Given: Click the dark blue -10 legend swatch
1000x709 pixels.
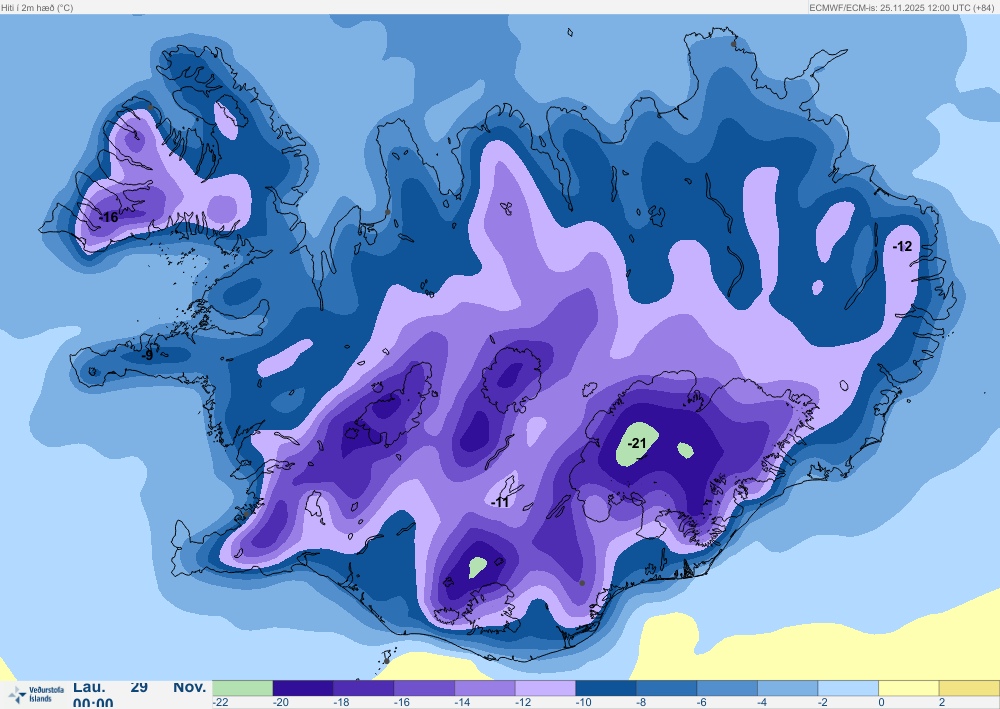Looking at the screenshot, I should click(606, 688).
